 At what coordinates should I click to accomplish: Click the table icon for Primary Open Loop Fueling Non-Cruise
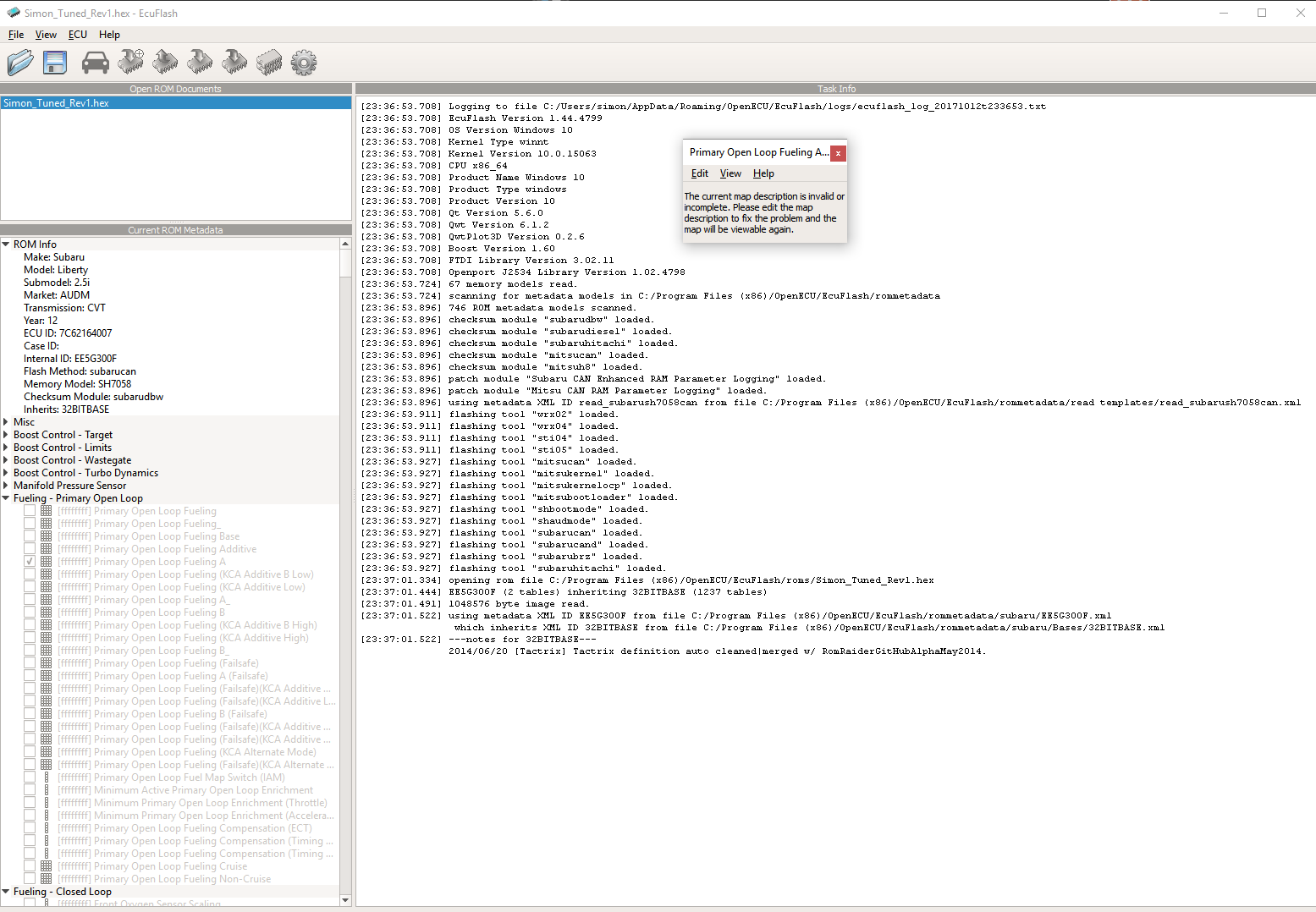click(47, 879)
